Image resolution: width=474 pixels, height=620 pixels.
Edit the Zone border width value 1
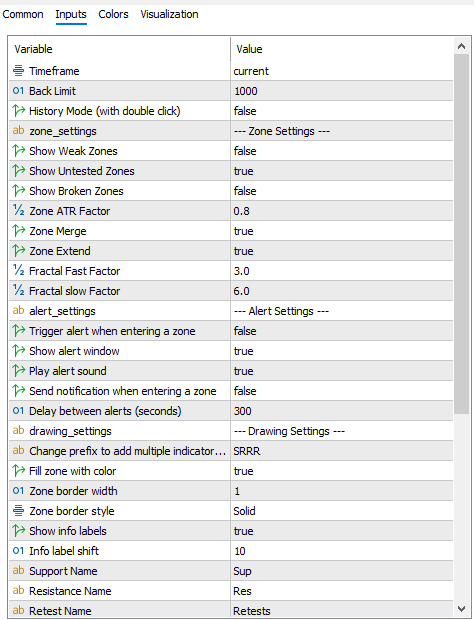(x=342, y=491)
